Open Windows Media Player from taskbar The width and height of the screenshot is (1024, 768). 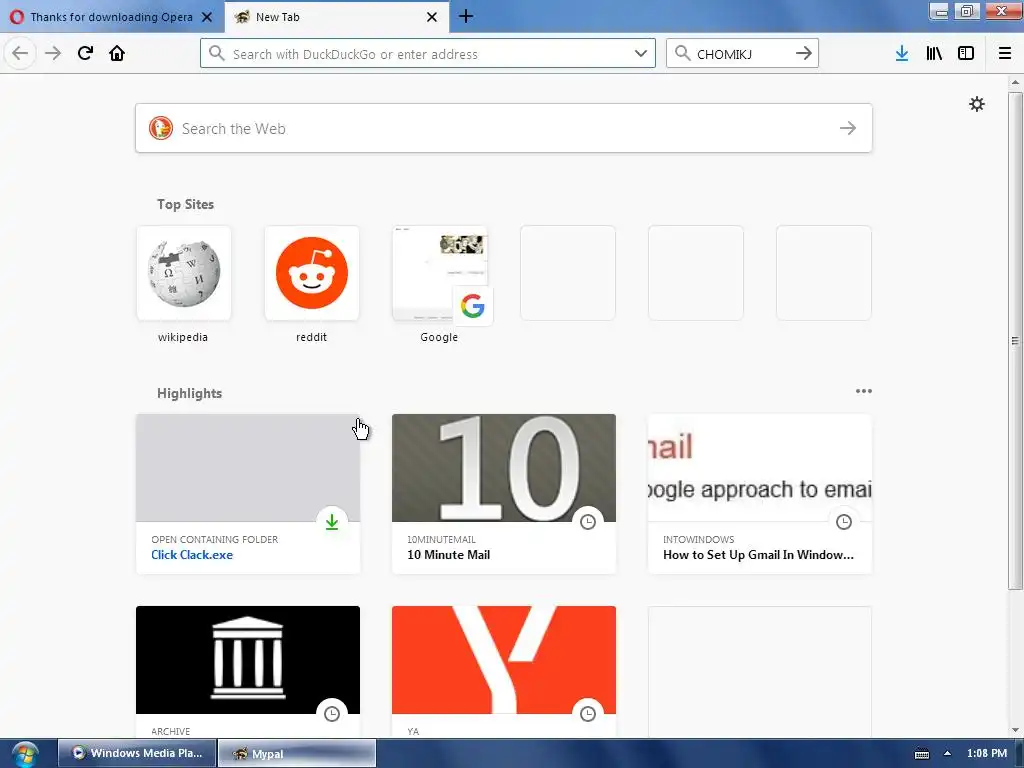click(136, 753)
